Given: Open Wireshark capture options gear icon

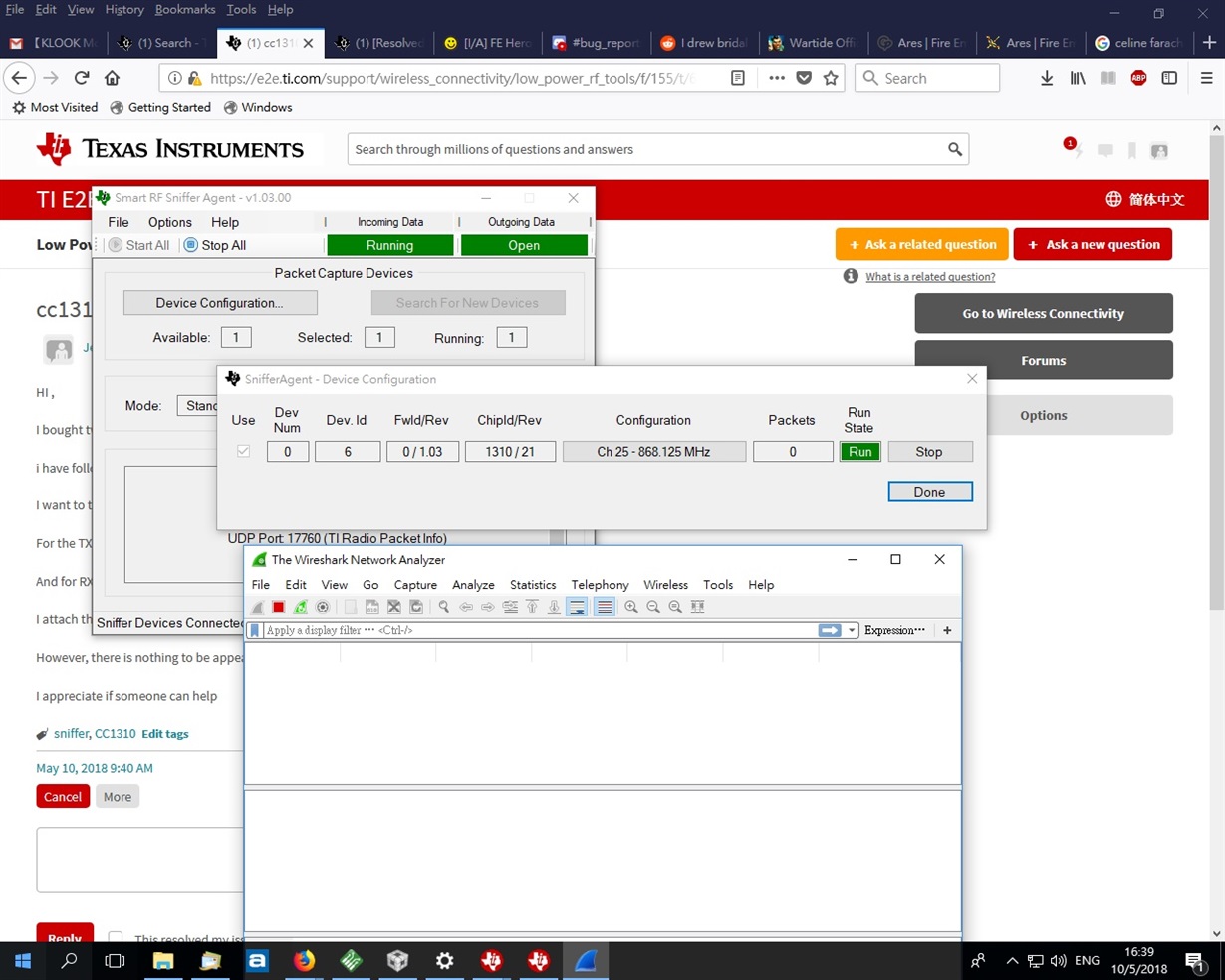Looking at the screenshot, I should [323, 607].
